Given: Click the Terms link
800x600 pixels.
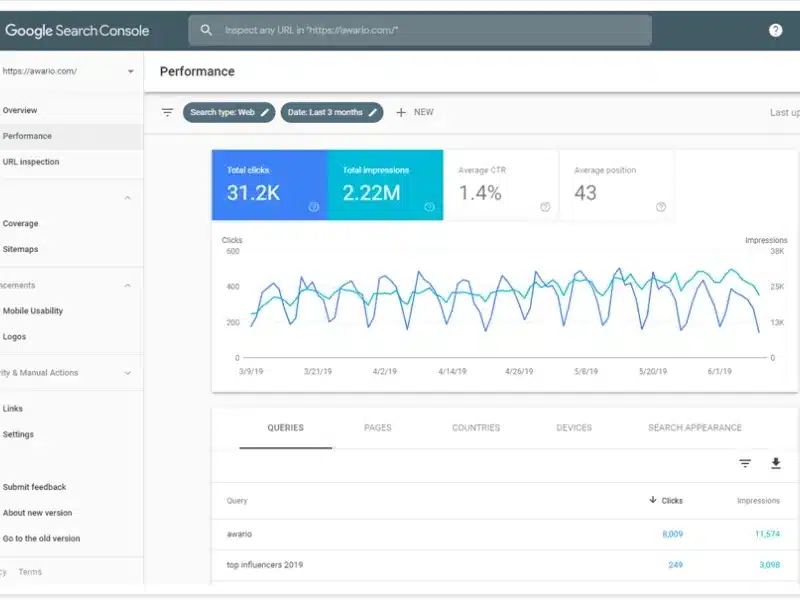Looking at the screenshot, I should coord(30,572).
